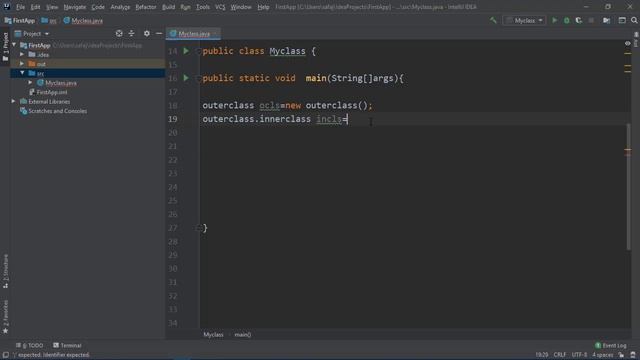The height and width of the screenshot is (360, 640).
Task: Fold main method at line 27 marker
Action: (199, 228)
